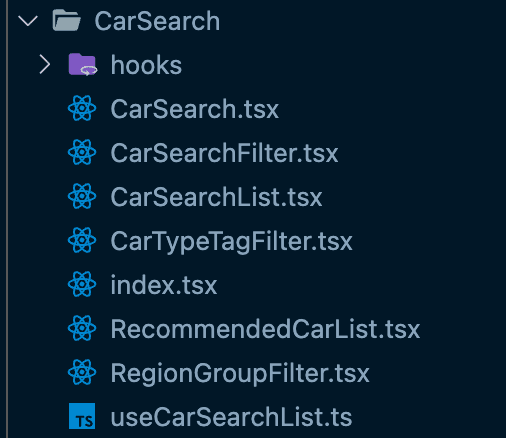Expand the hooks folder chevron
The image size is (506, 438).
click(45, 65)
